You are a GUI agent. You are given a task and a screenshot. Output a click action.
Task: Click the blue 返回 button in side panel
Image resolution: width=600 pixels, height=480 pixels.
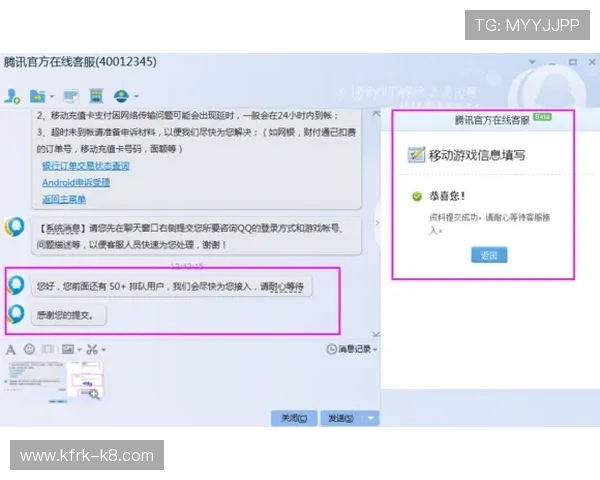coord(489,255)
